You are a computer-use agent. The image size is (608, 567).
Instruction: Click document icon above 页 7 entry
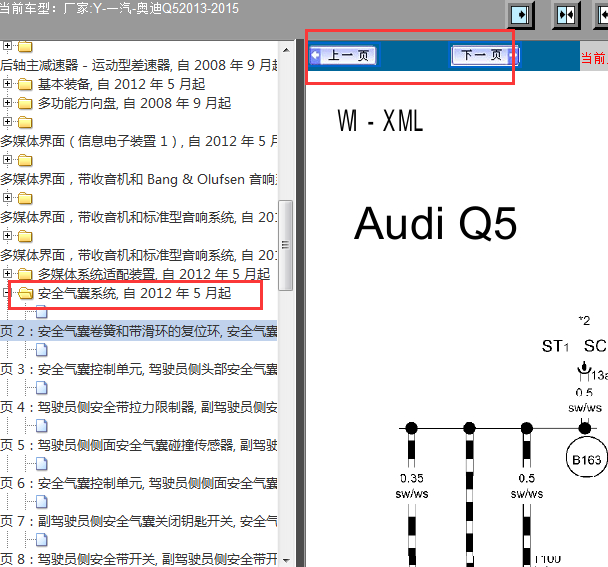point(41,502)
